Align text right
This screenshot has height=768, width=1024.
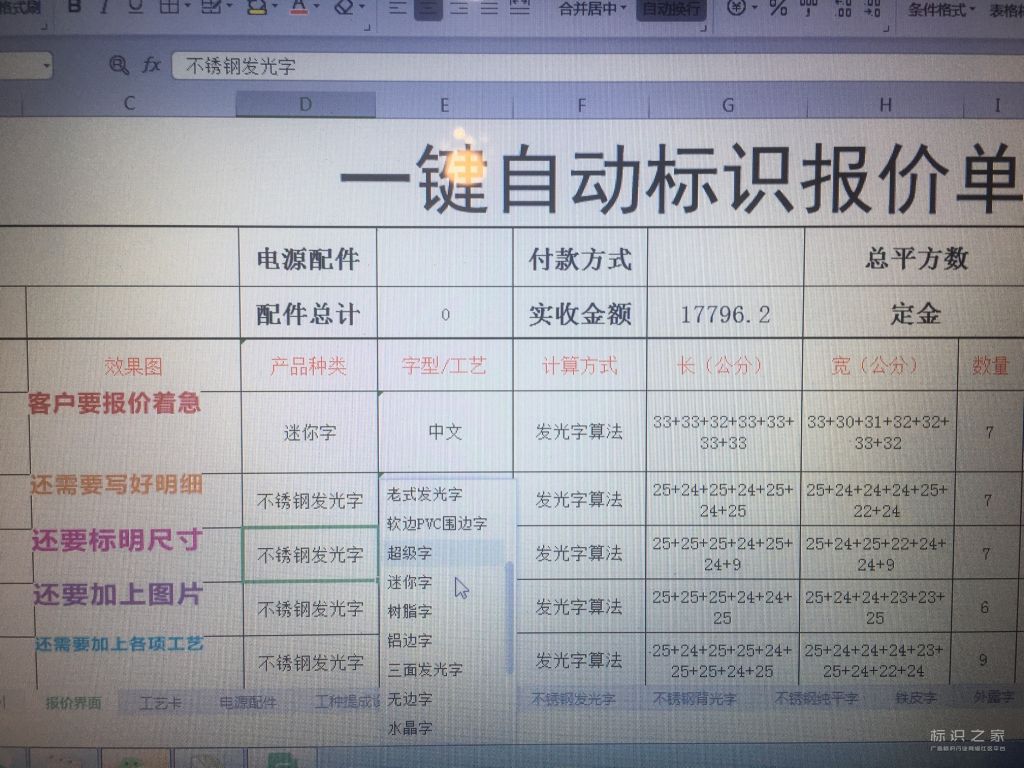tap(458, 8)
